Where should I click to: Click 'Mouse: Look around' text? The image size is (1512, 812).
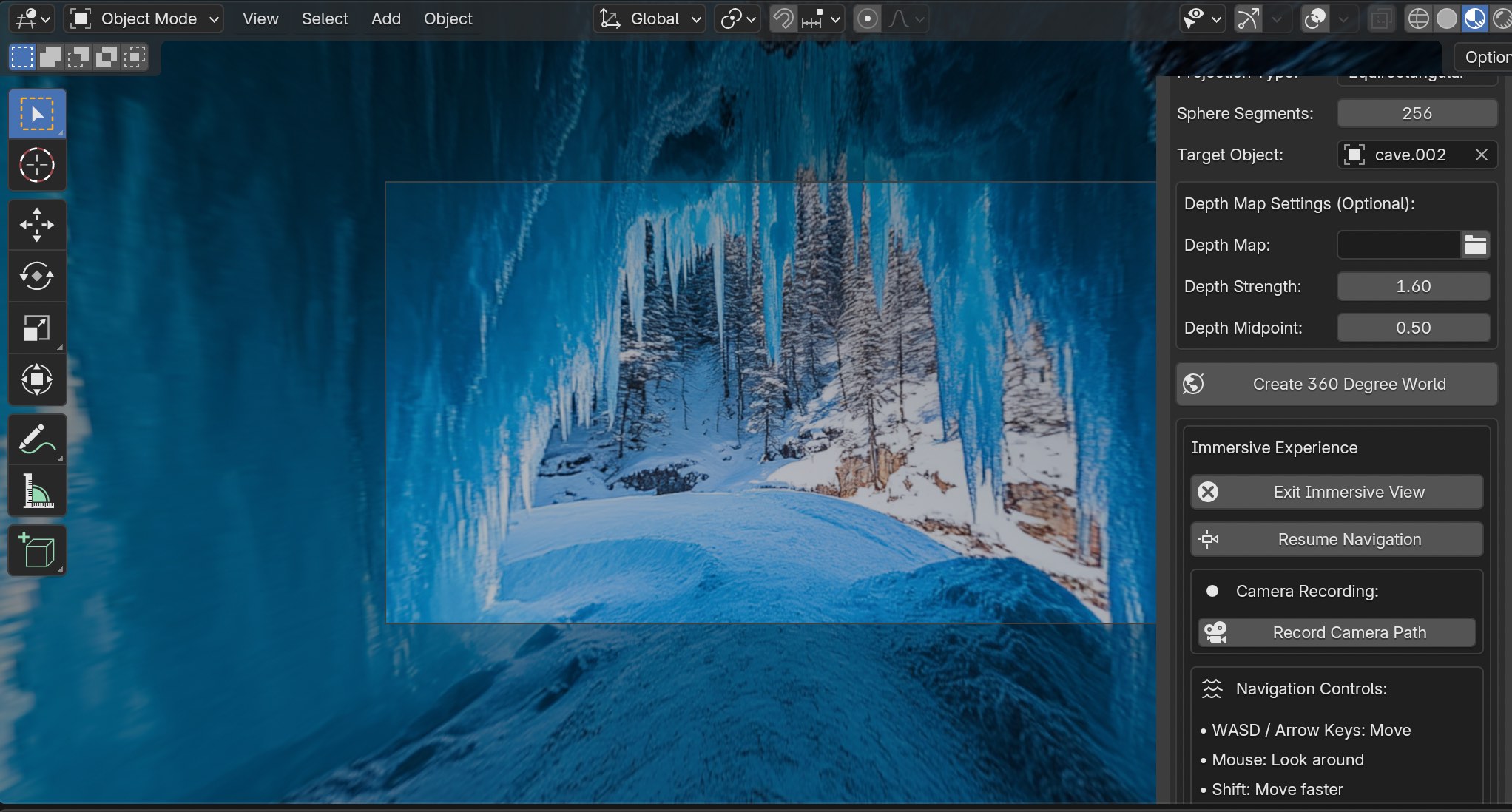pyautogui.click(x=1287, y=759)
